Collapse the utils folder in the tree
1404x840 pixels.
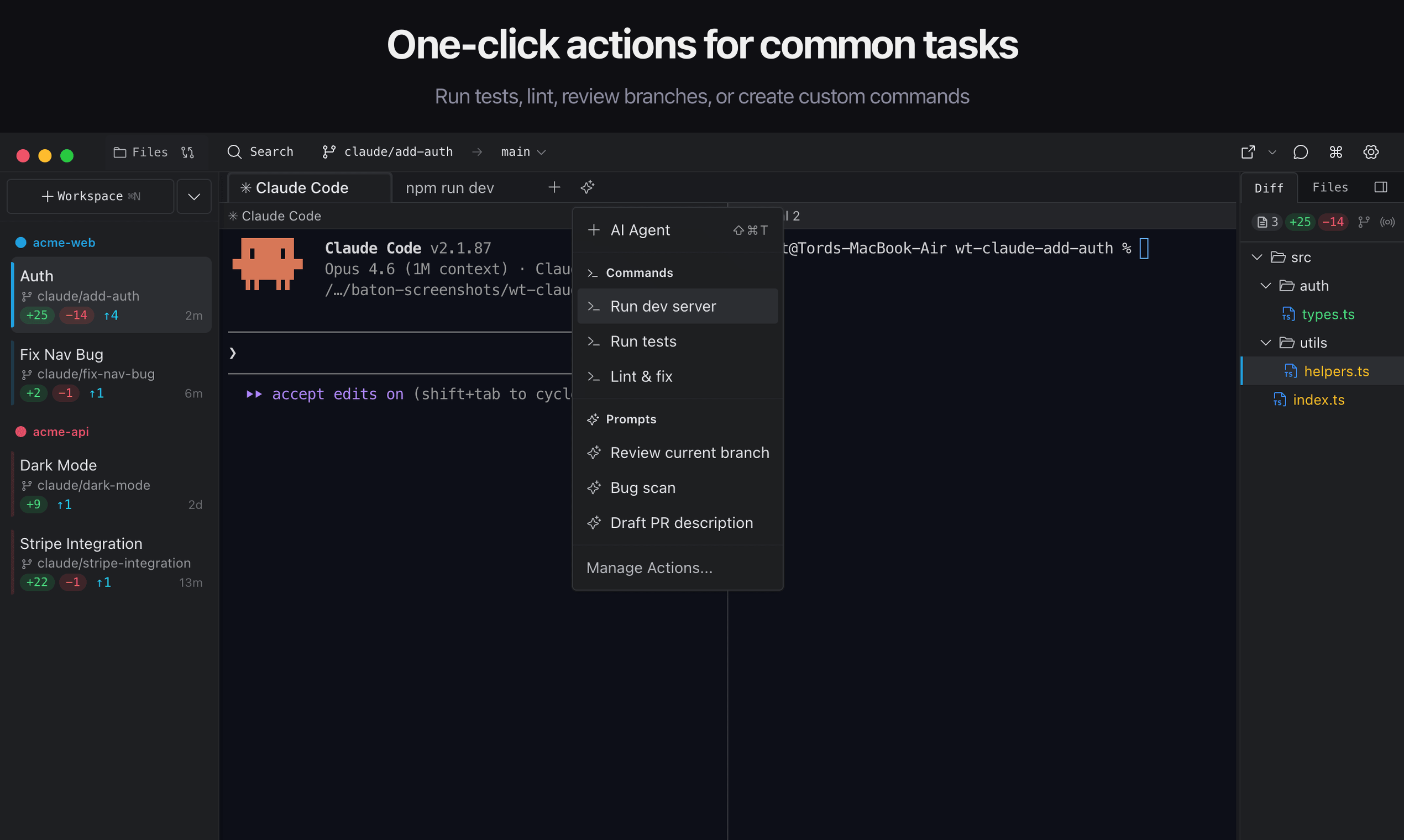click(x=1266, y=343)
